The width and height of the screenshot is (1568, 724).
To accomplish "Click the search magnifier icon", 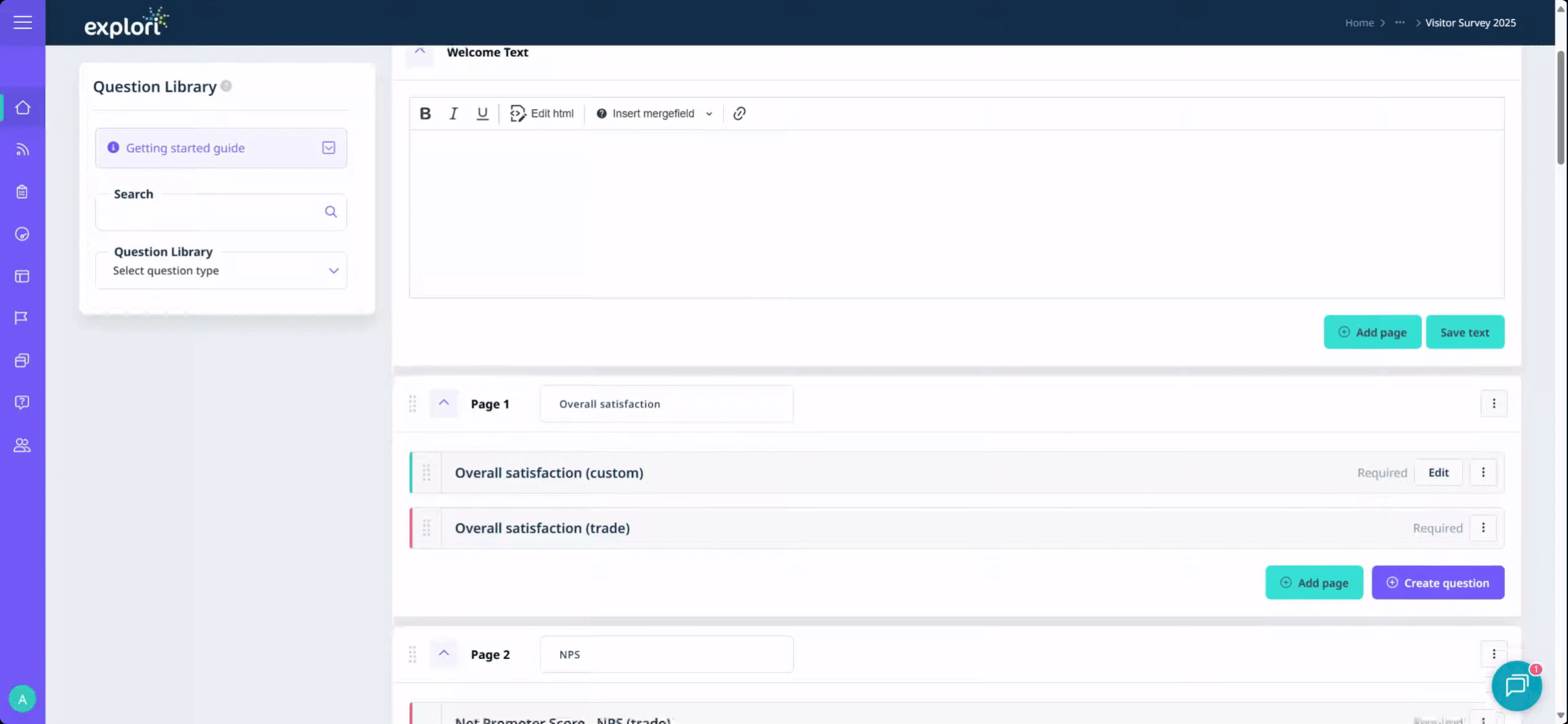I will point(331,211).
